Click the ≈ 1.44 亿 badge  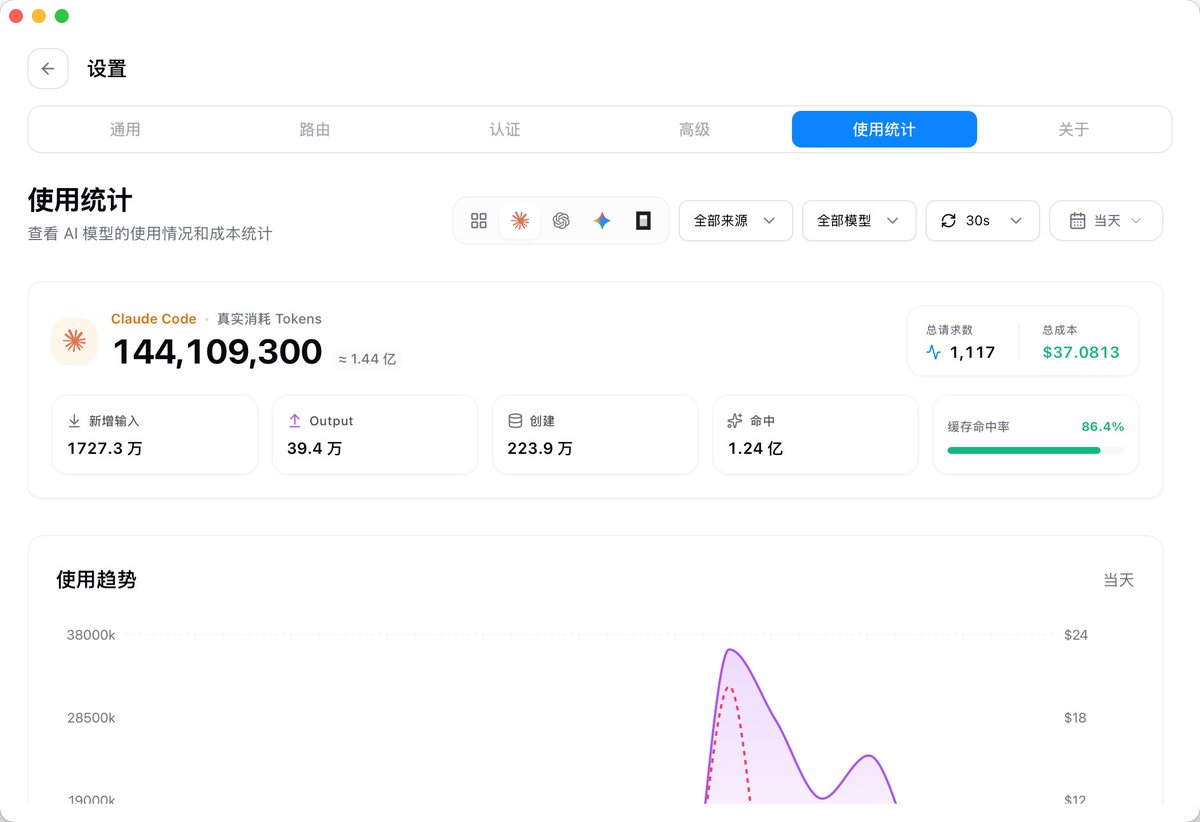(367, 358)
